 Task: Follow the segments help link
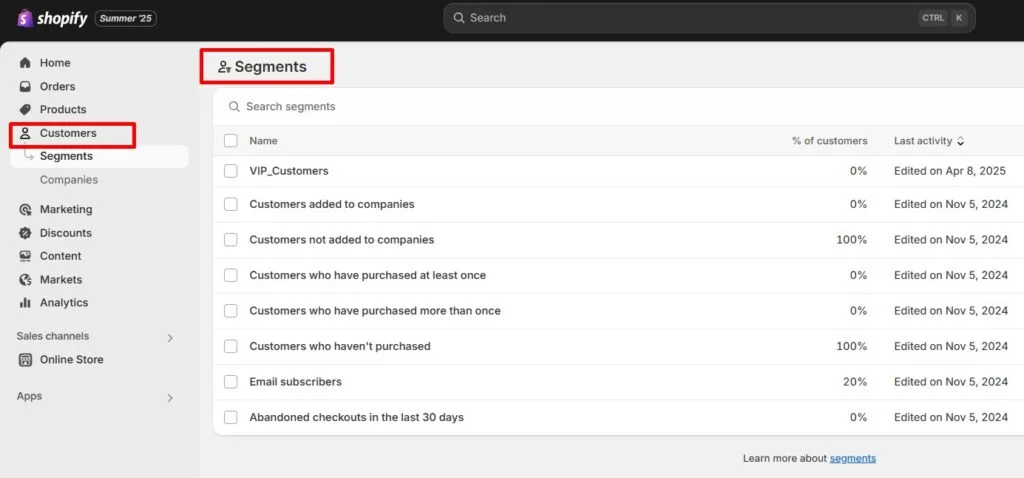(x=853, y=458)
